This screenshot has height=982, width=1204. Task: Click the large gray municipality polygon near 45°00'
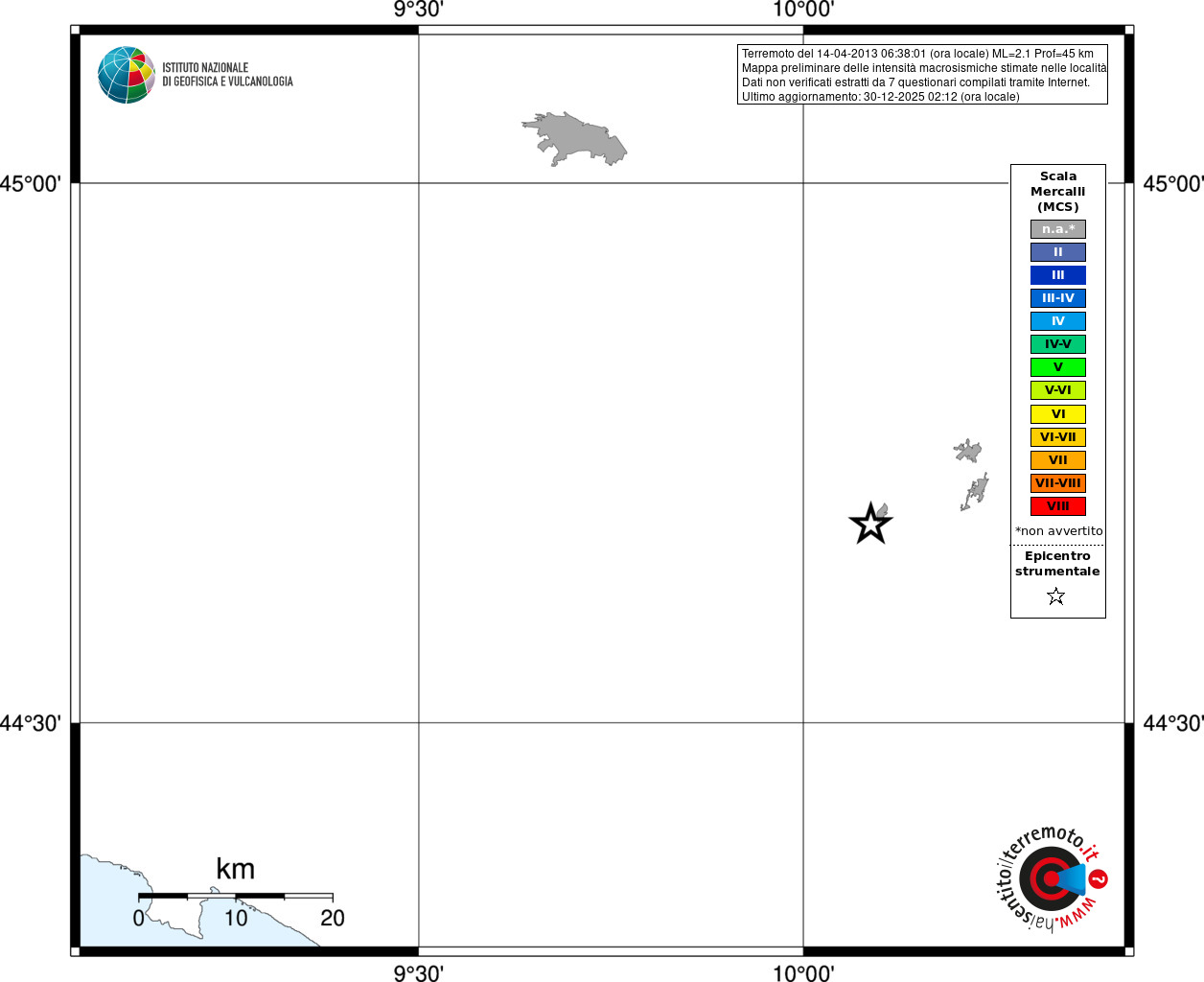575,140
